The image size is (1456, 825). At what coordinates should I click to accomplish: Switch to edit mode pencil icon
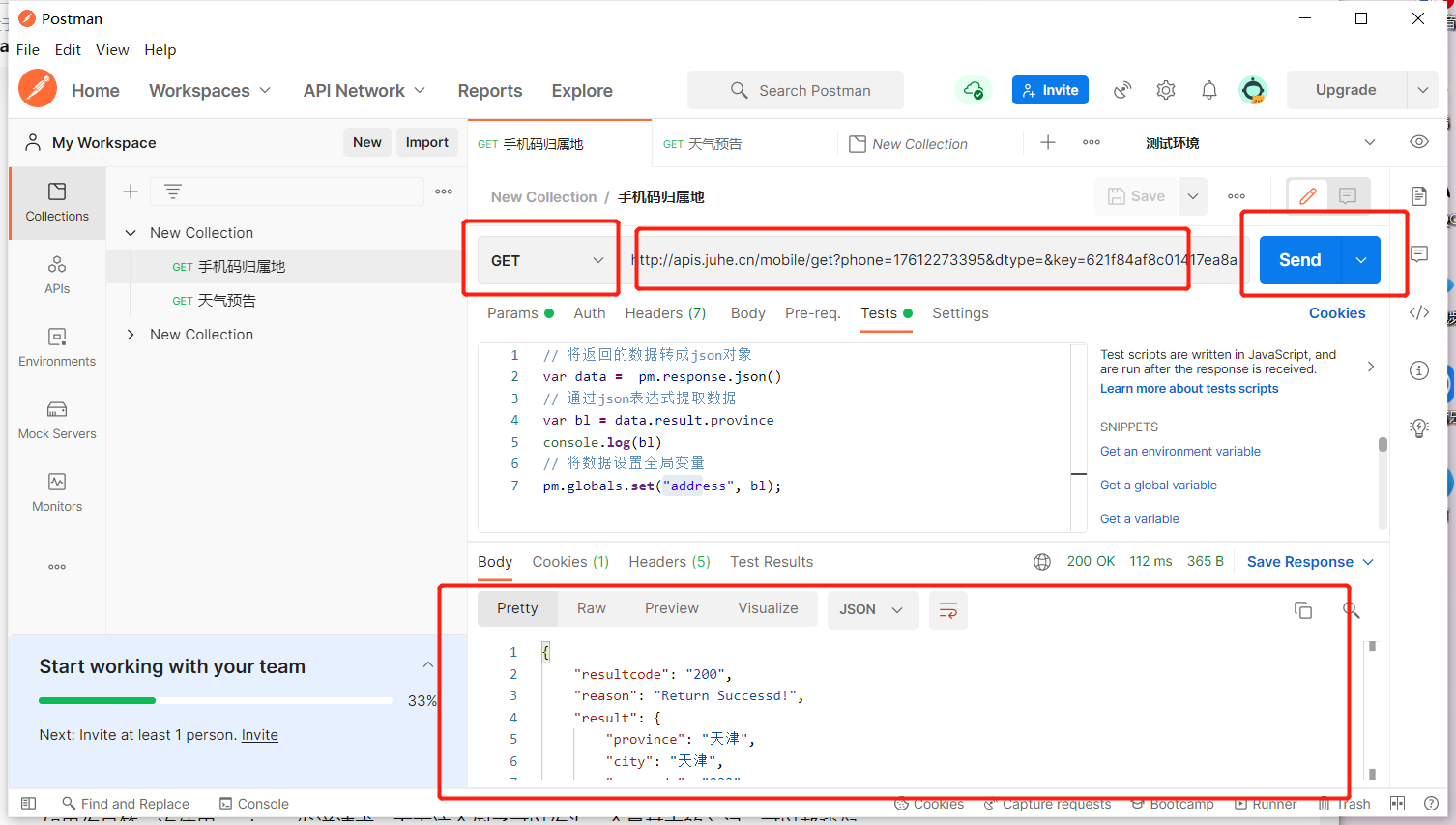click(x=1308, y=196)
